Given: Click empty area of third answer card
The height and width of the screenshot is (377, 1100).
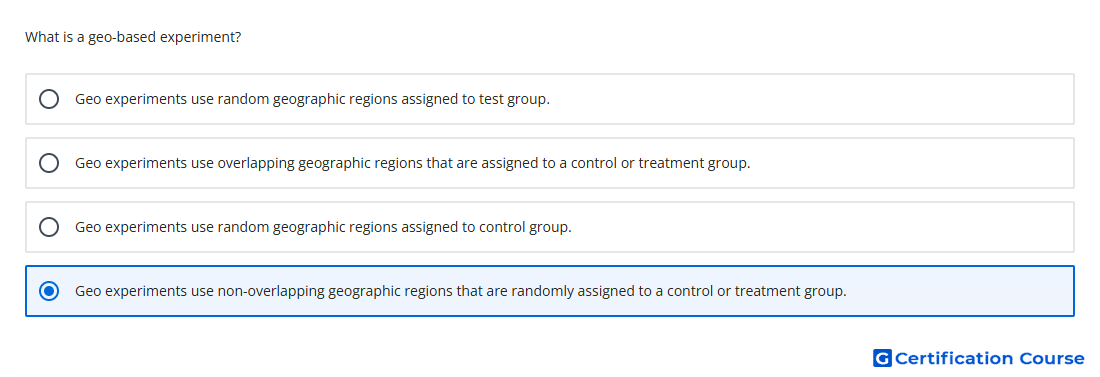Looking at the screenshot, I should (x=821, y=227).
